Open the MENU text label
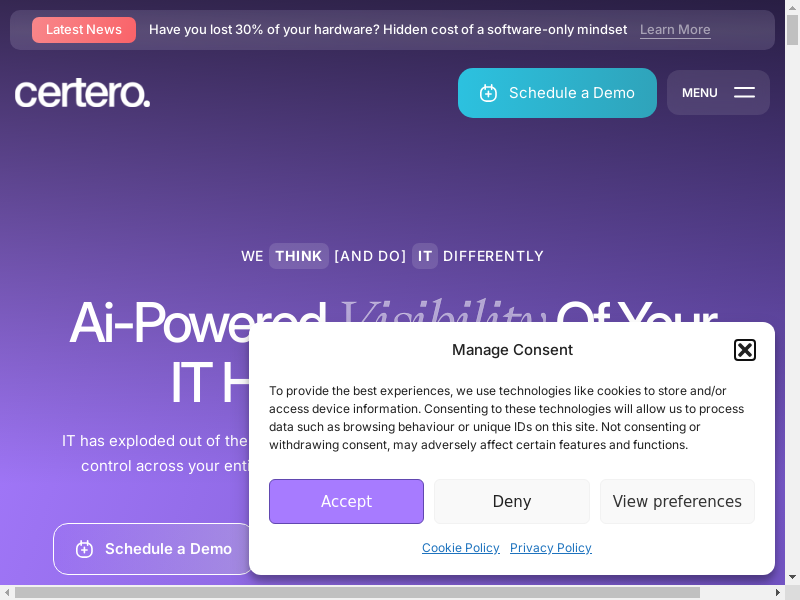 click(699, 93)
